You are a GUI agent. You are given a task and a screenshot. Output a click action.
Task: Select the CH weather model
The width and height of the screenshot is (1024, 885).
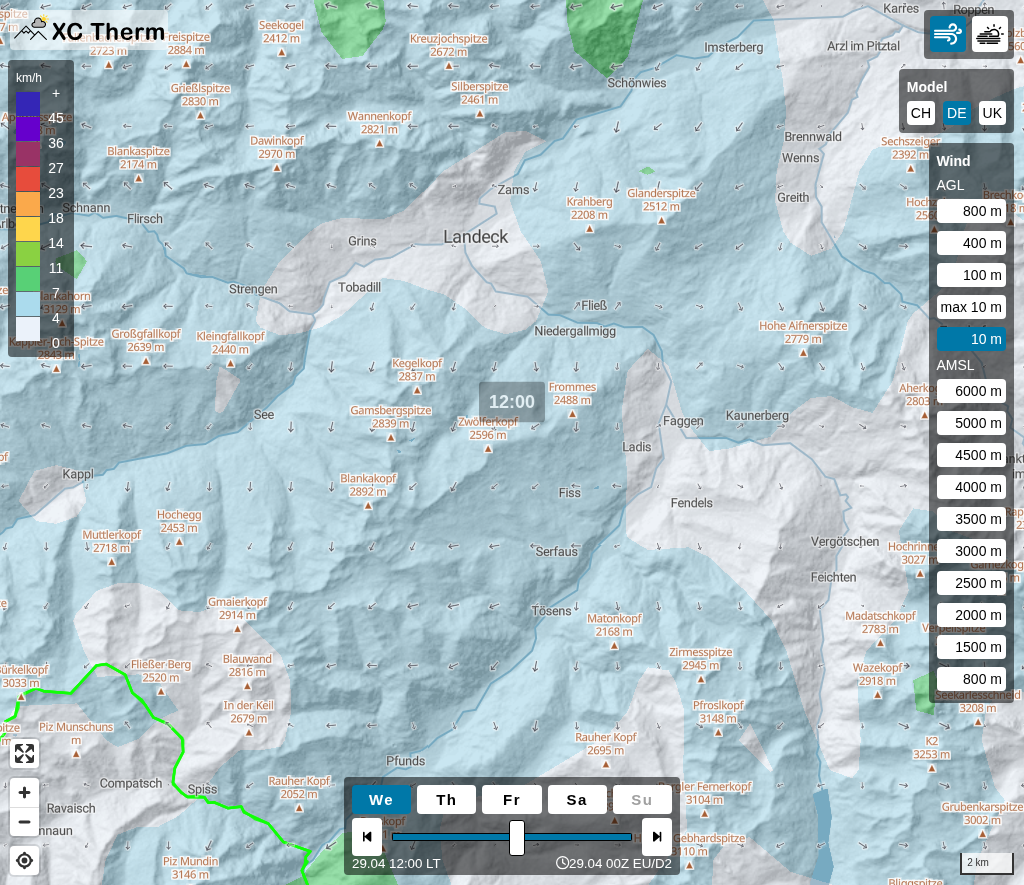click(921, 113)
